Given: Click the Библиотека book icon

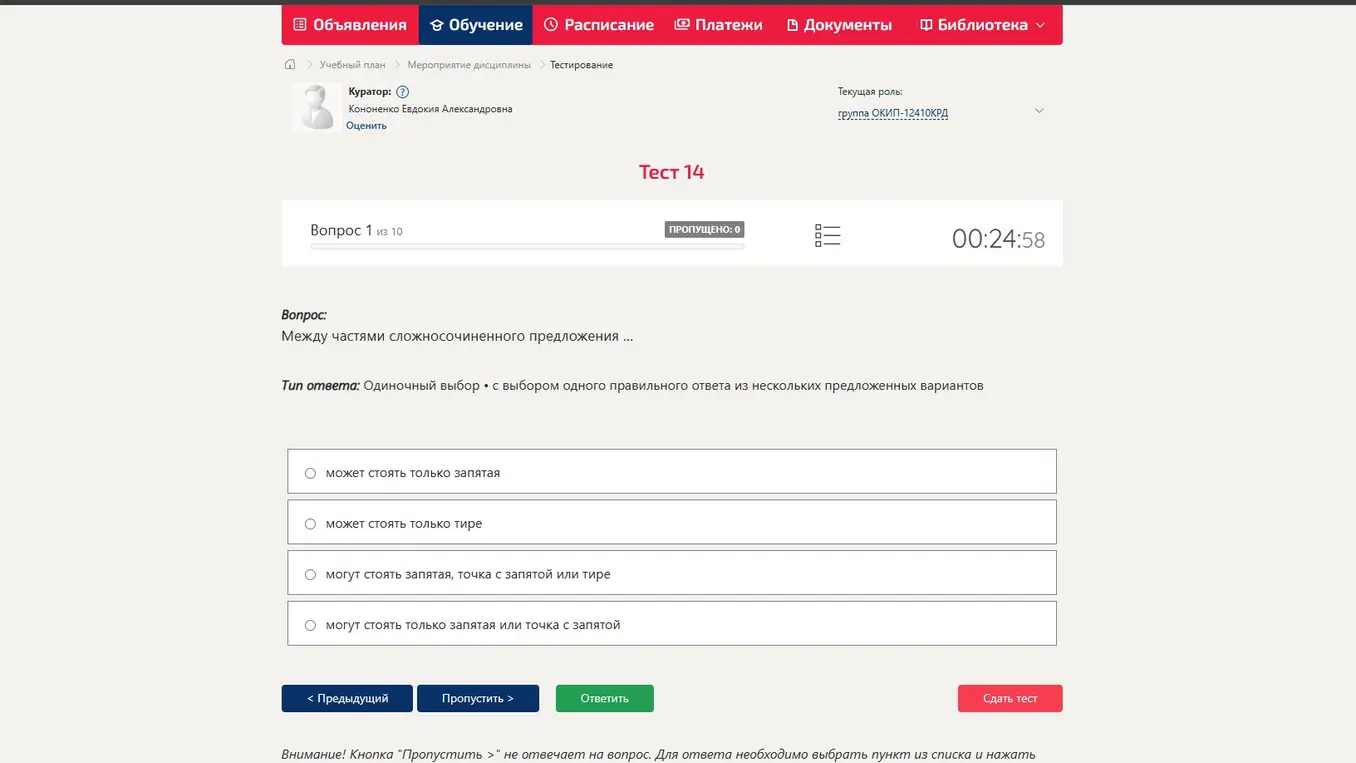Looking at the screenshot, I should [x=926, y=25].
